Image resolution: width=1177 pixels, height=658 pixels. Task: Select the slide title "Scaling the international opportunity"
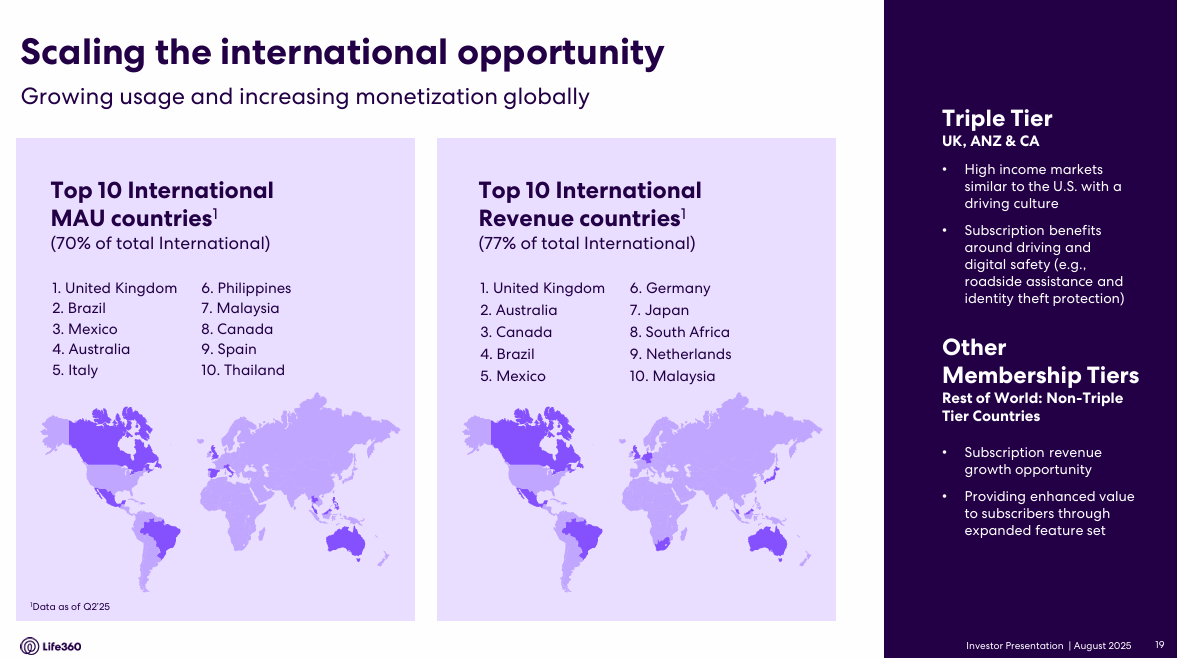[342, 53]
